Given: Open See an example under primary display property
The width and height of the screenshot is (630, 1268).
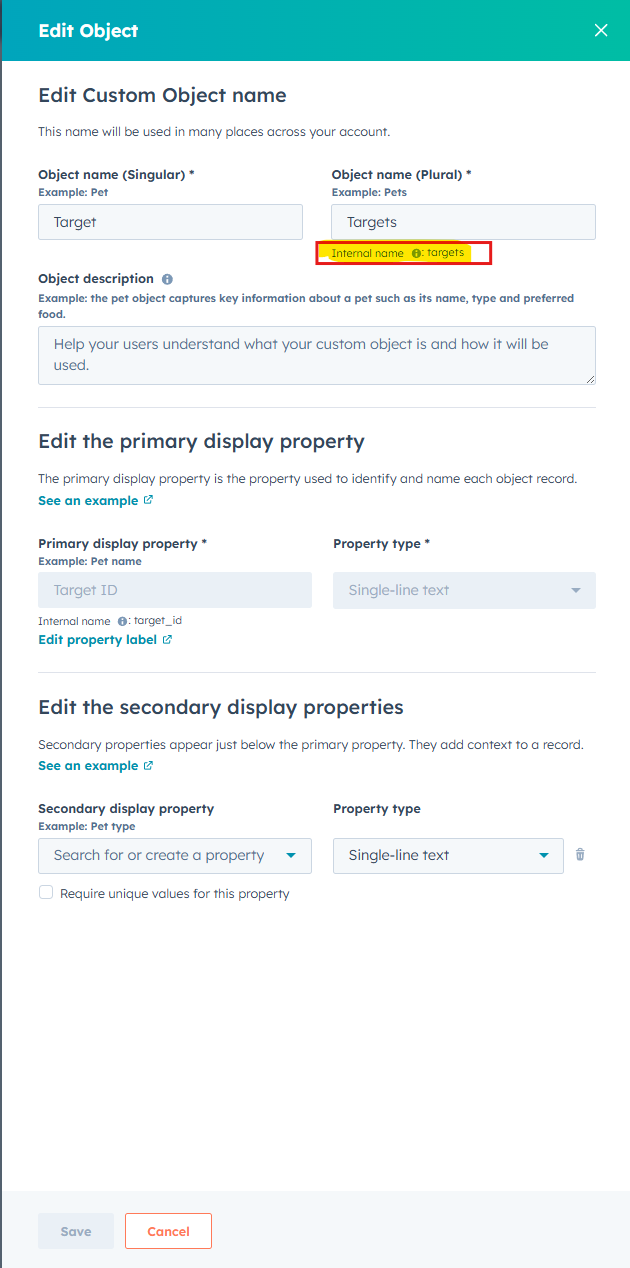Looking at the screenshot, I should click(x=88, y=500).
